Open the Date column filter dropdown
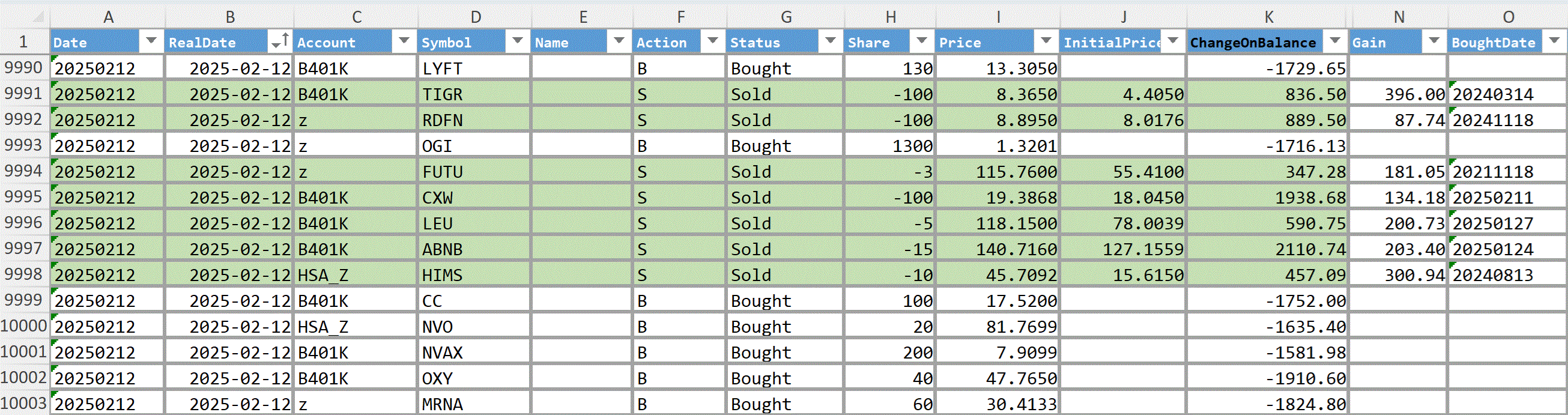Viewport: 1568px width, 415px height. pos(151,41)
